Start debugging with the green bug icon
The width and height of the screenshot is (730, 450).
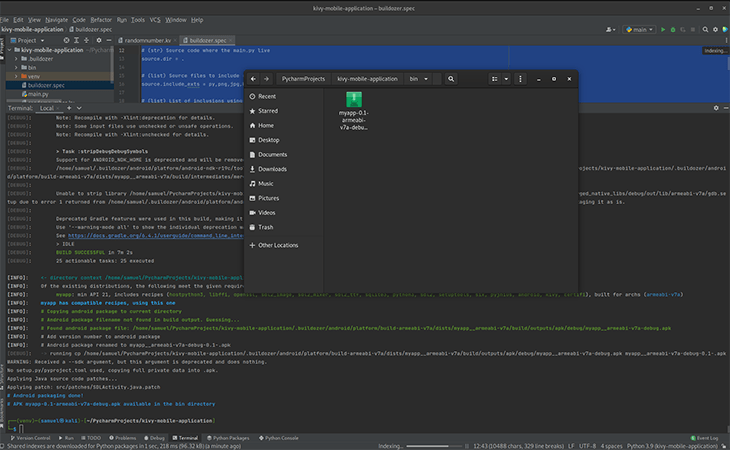(x=673, y=29)
